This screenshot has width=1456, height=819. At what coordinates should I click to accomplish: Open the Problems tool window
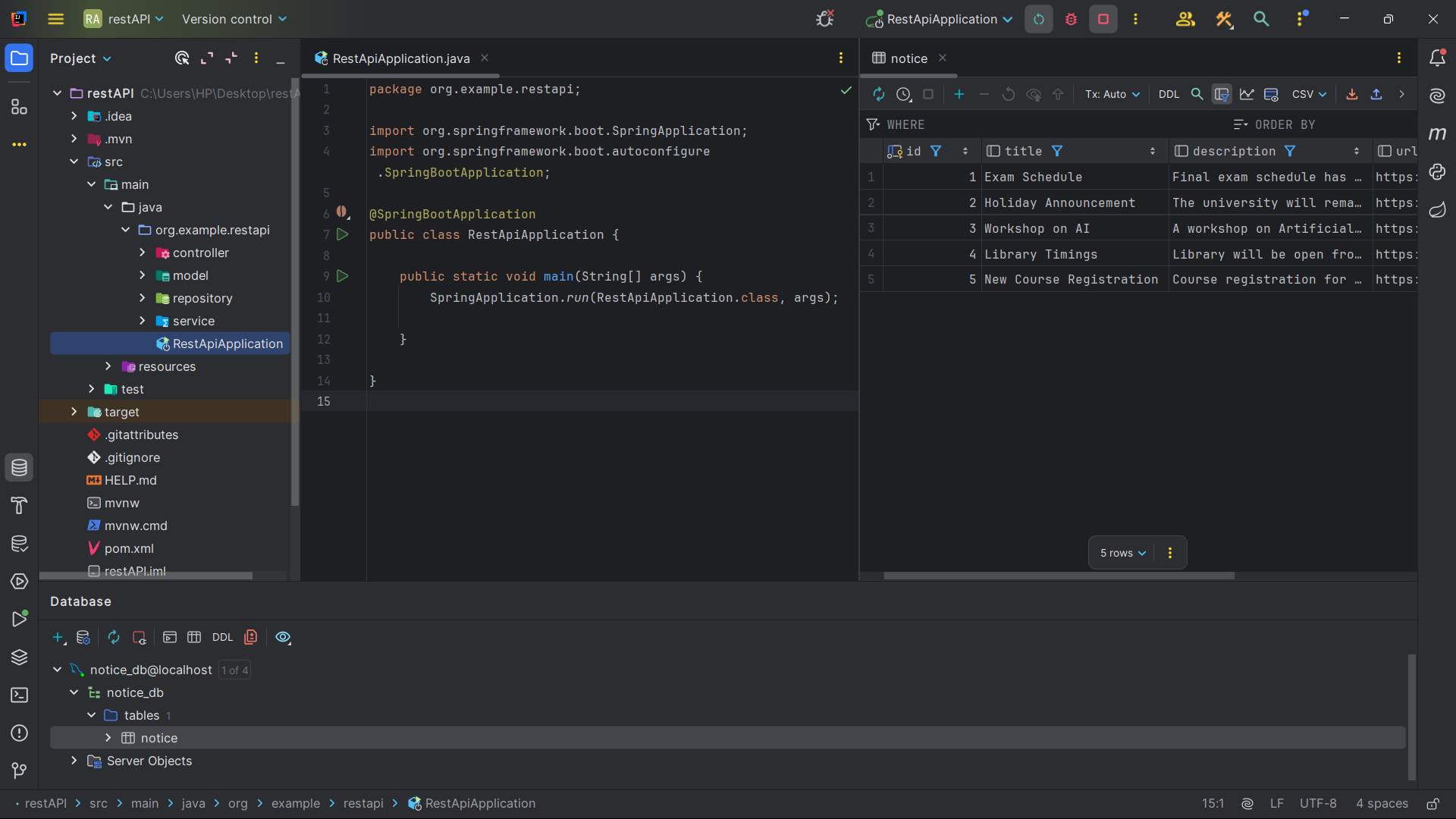click(x=19, y=733)
